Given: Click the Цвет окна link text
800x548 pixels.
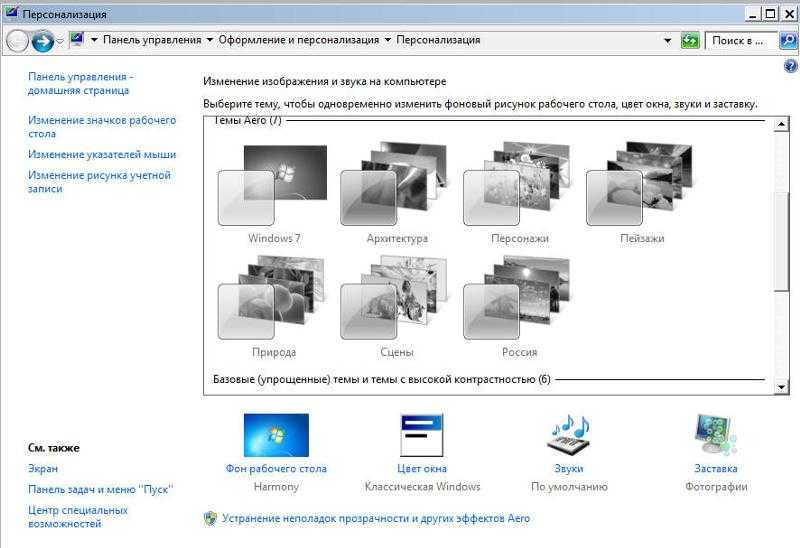Looking at the screenshot, I should tap(422, 468).
